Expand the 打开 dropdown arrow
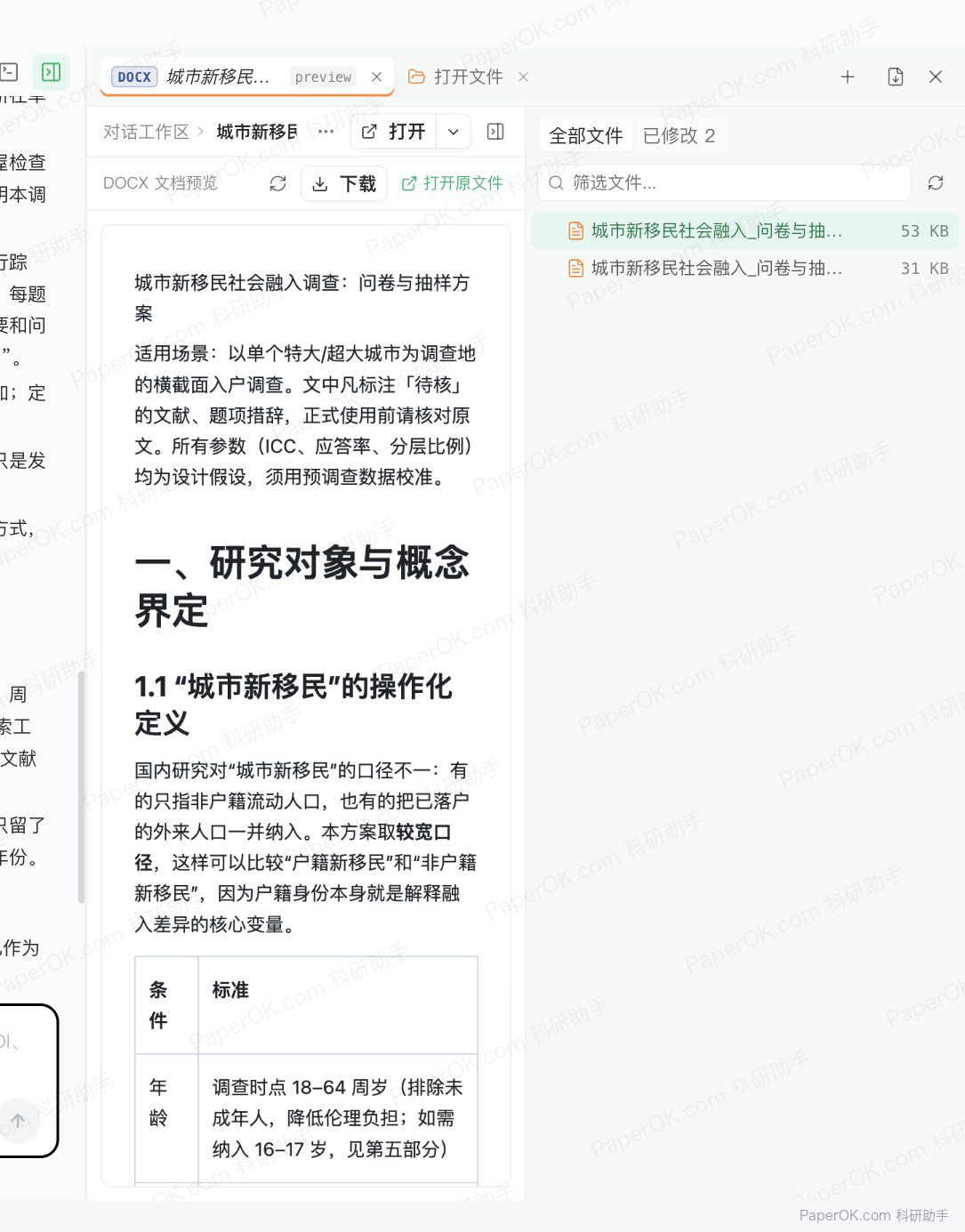The height and width of the screenshot is (1232, 965). 454,132
